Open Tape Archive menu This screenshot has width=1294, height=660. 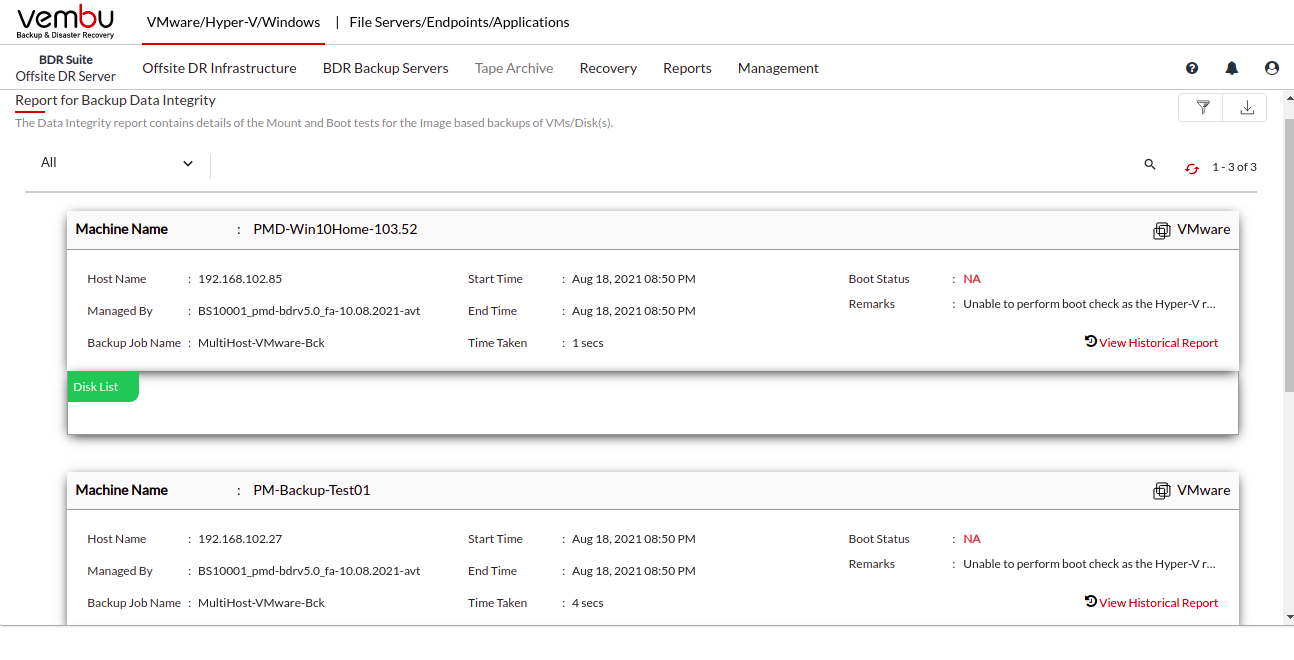coord(514,68)
